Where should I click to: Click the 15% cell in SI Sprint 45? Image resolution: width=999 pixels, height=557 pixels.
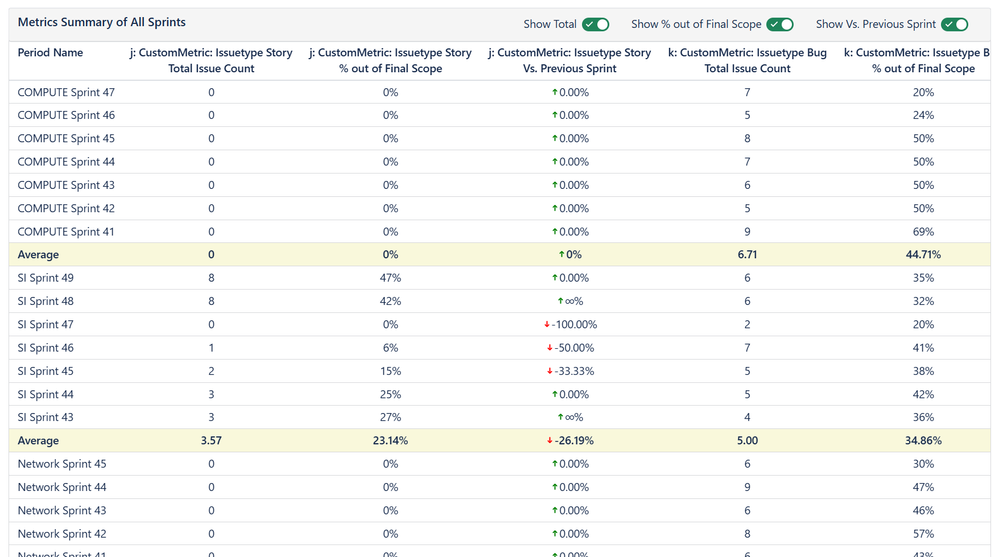(x=391, y=372)
